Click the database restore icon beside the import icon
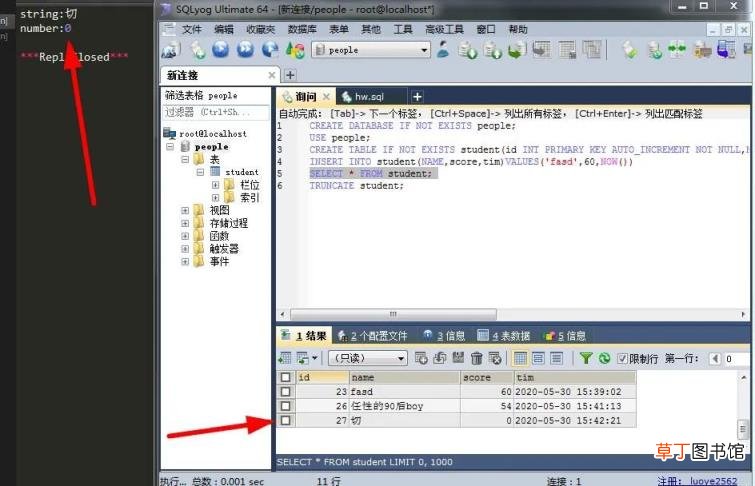 pos(492,50)
